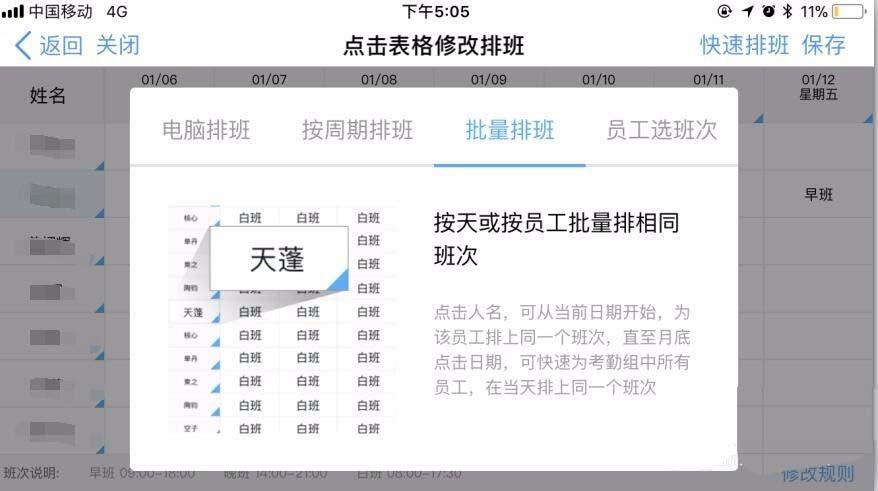Save the schedule with 保存
Screen dimensions: 878x491
pos(823,45)
